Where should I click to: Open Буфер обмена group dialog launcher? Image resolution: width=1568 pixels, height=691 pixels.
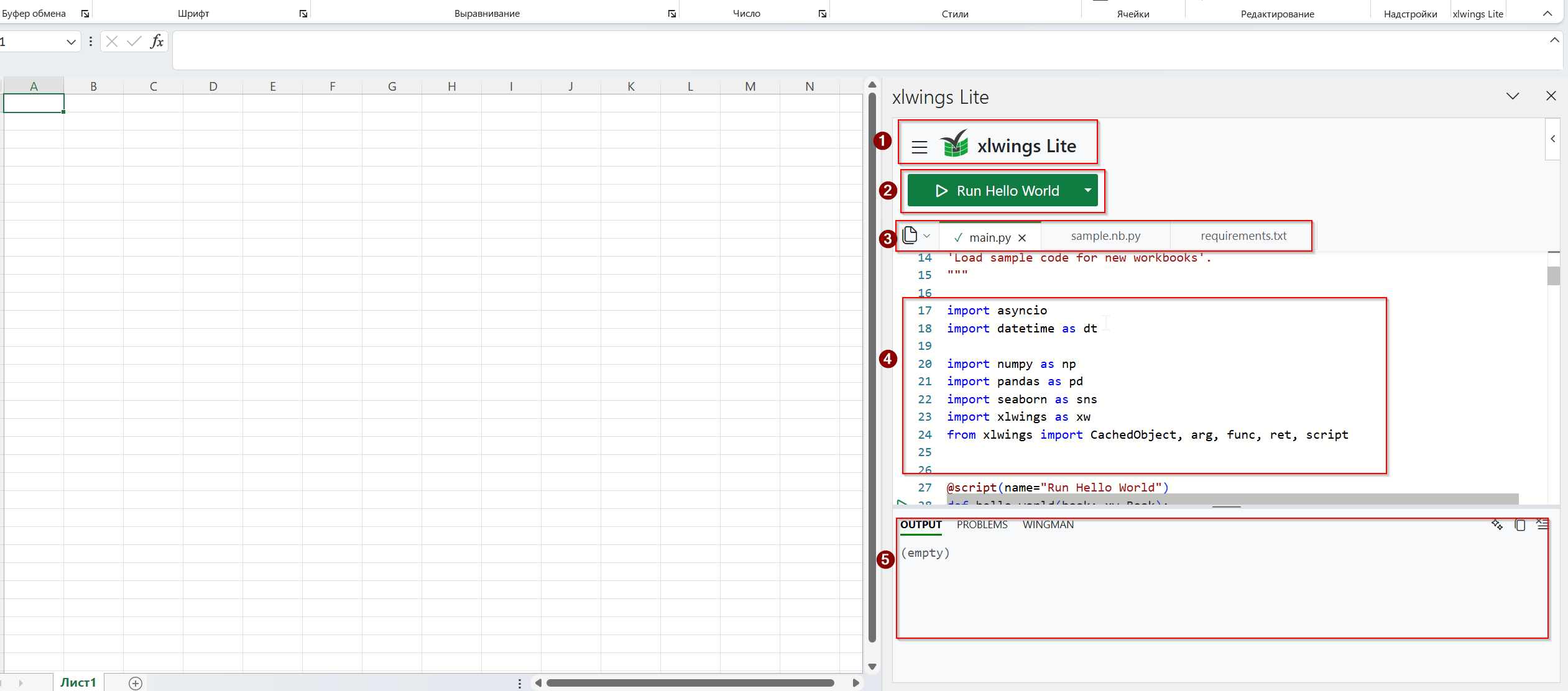[85, 14]
